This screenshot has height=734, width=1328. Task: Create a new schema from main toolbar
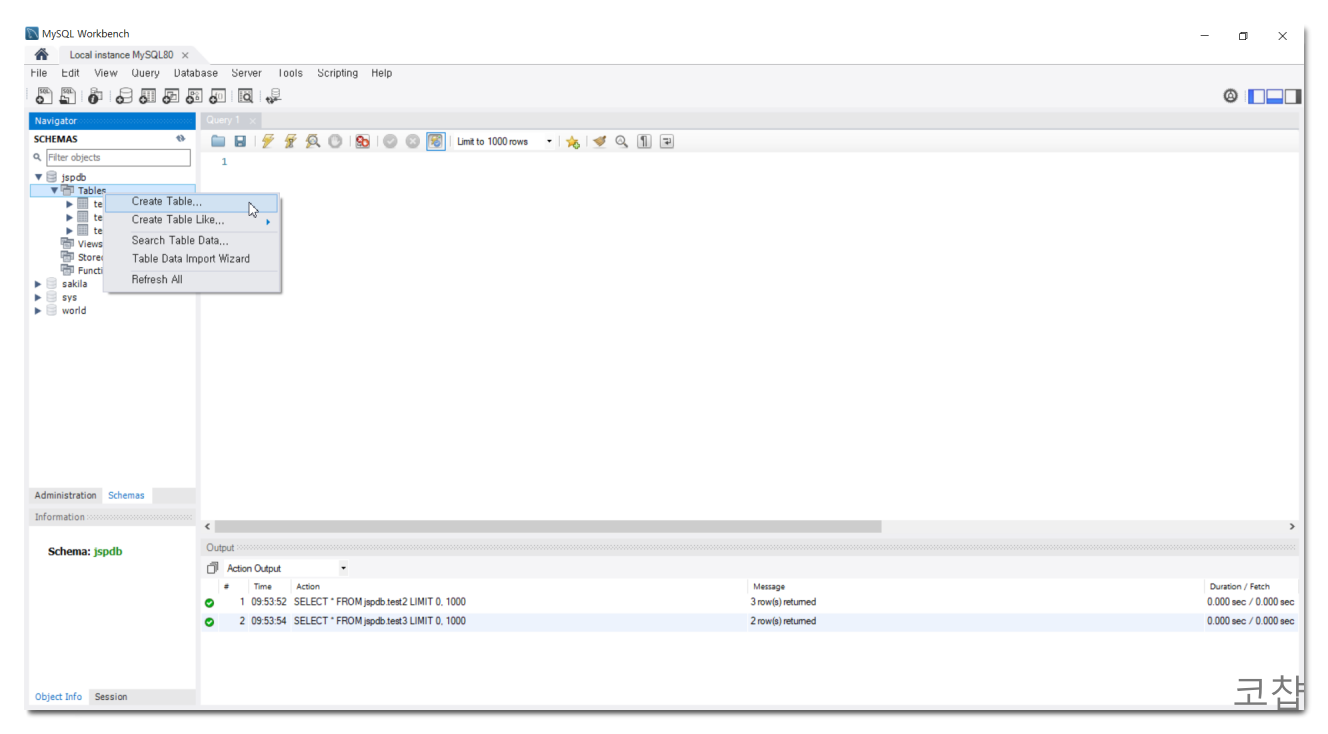pos(124,96)
